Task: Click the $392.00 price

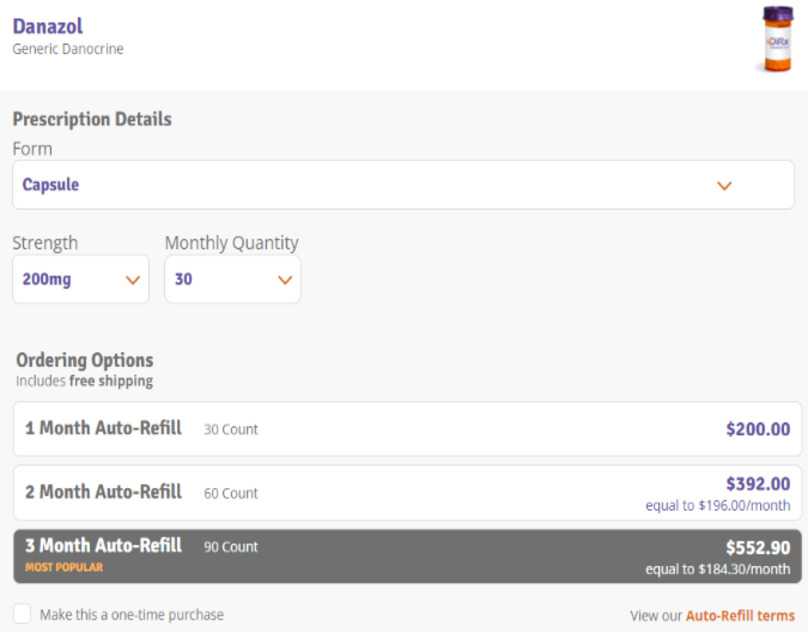Action: pyautogui.click(x=757, y=484)
